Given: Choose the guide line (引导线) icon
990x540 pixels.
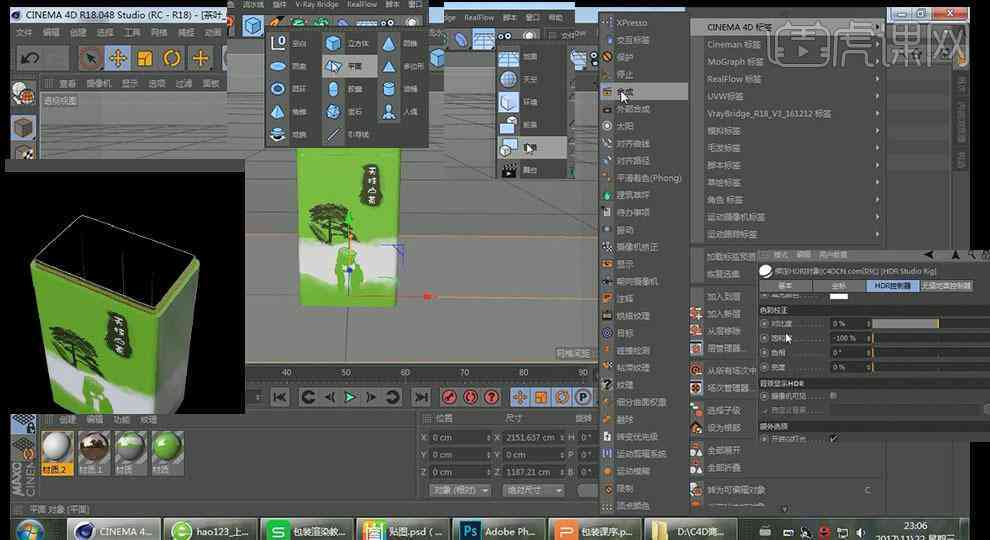Looking at the screenshot, I should (x=333, y=134).
